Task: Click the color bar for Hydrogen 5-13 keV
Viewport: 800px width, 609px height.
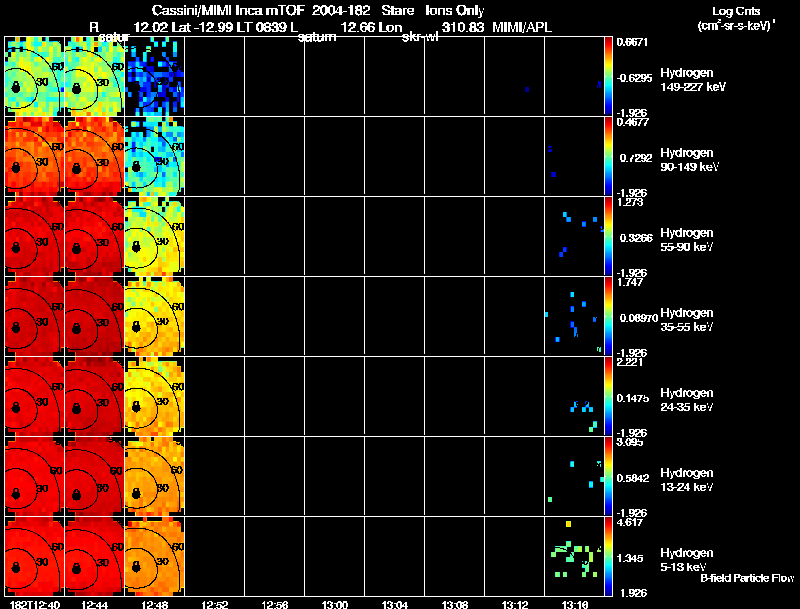Action: pyautogui.click(x=610, y=556)
